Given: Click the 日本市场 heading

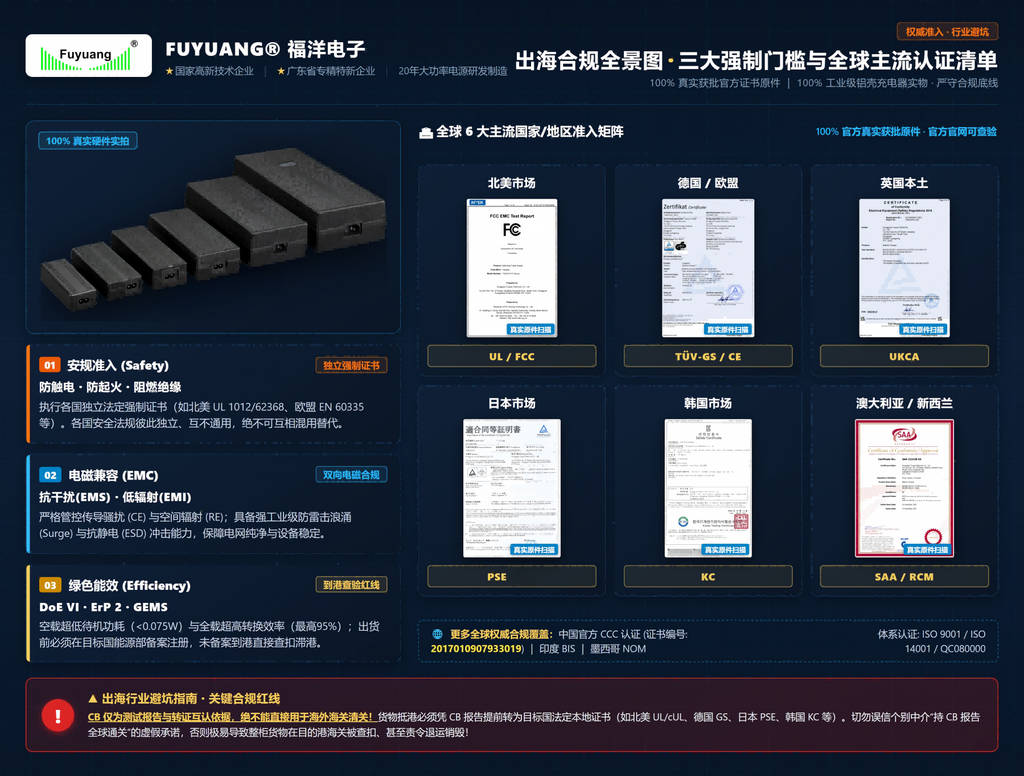Looking at the screenshot, I should [x=511, y=403].
